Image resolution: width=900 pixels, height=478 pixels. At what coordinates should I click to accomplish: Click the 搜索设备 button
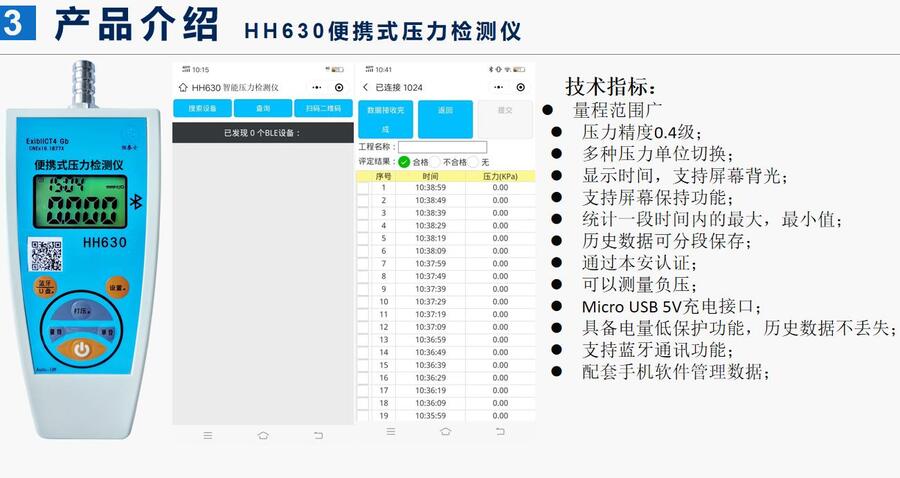203,108
